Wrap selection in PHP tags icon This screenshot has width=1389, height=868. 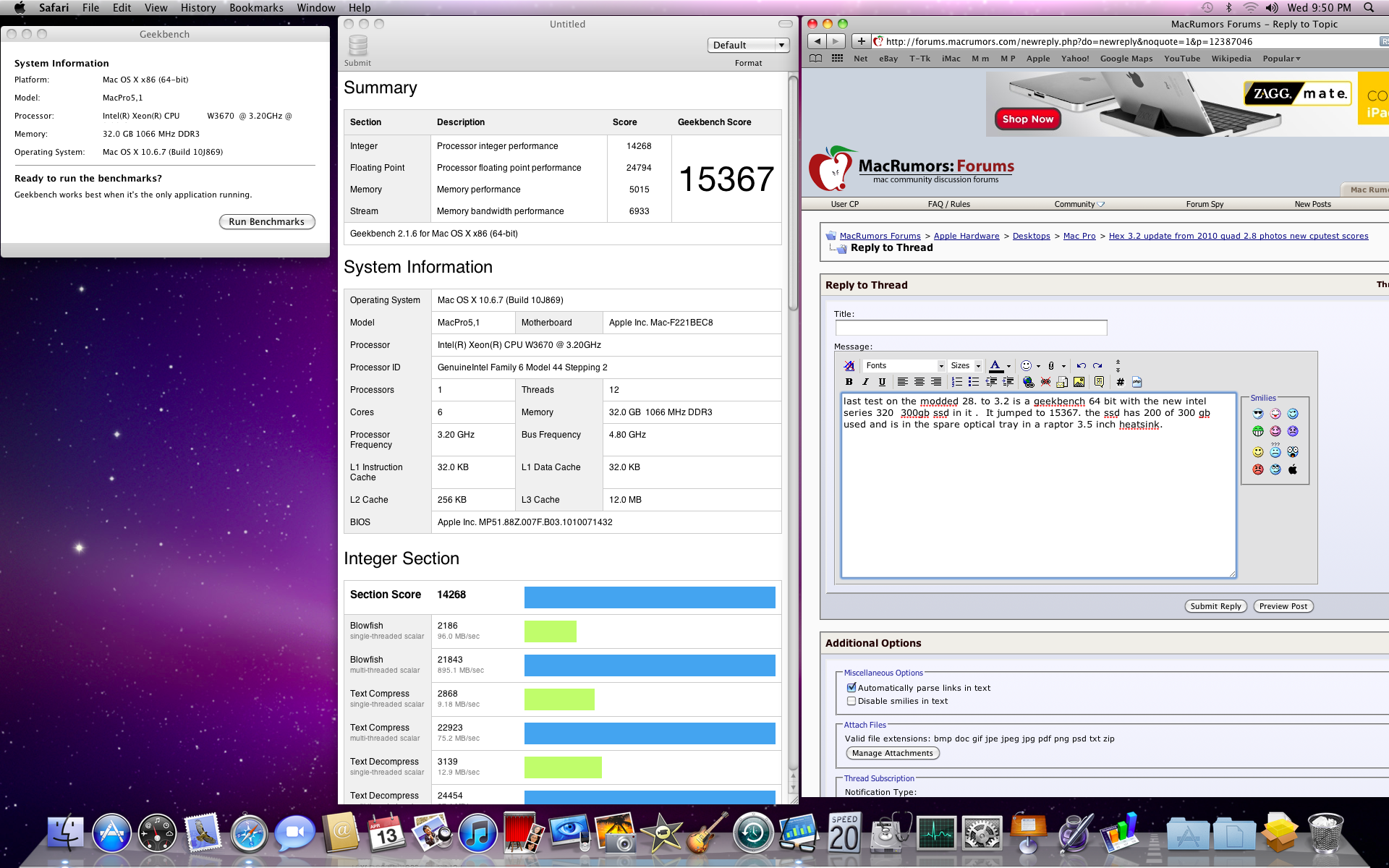(x=1137, y=382)
